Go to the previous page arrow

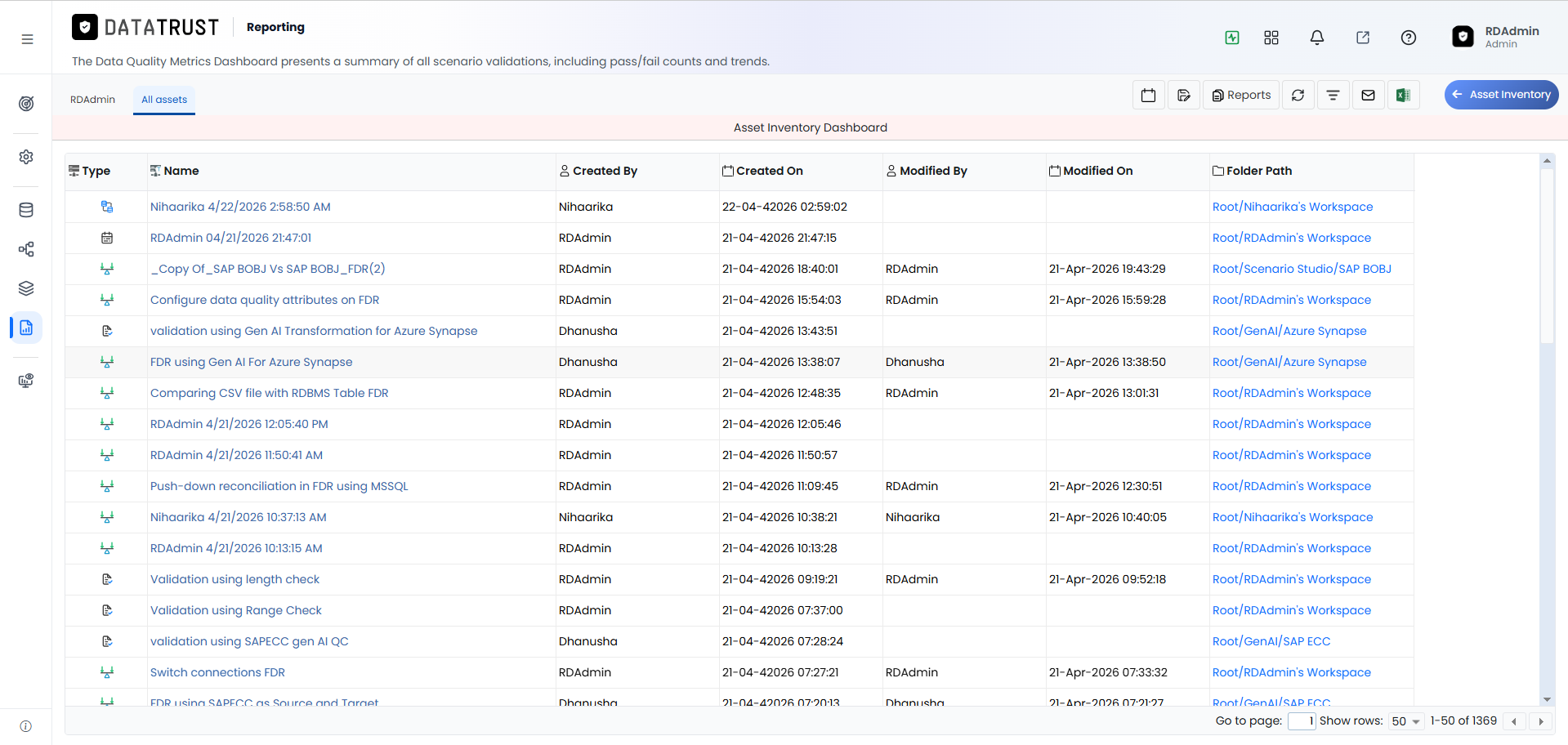pos(1514,721)
